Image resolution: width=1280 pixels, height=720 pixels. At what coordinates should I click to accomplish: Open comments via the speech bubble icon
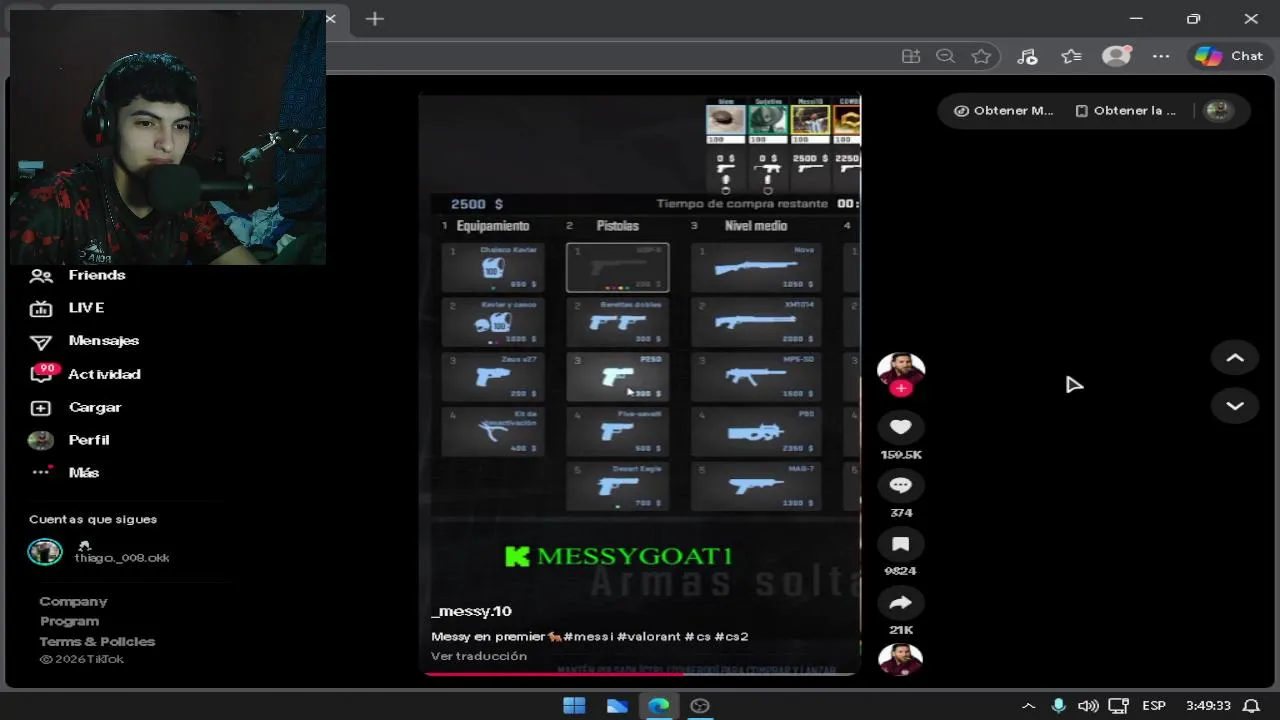click(900, 485)
